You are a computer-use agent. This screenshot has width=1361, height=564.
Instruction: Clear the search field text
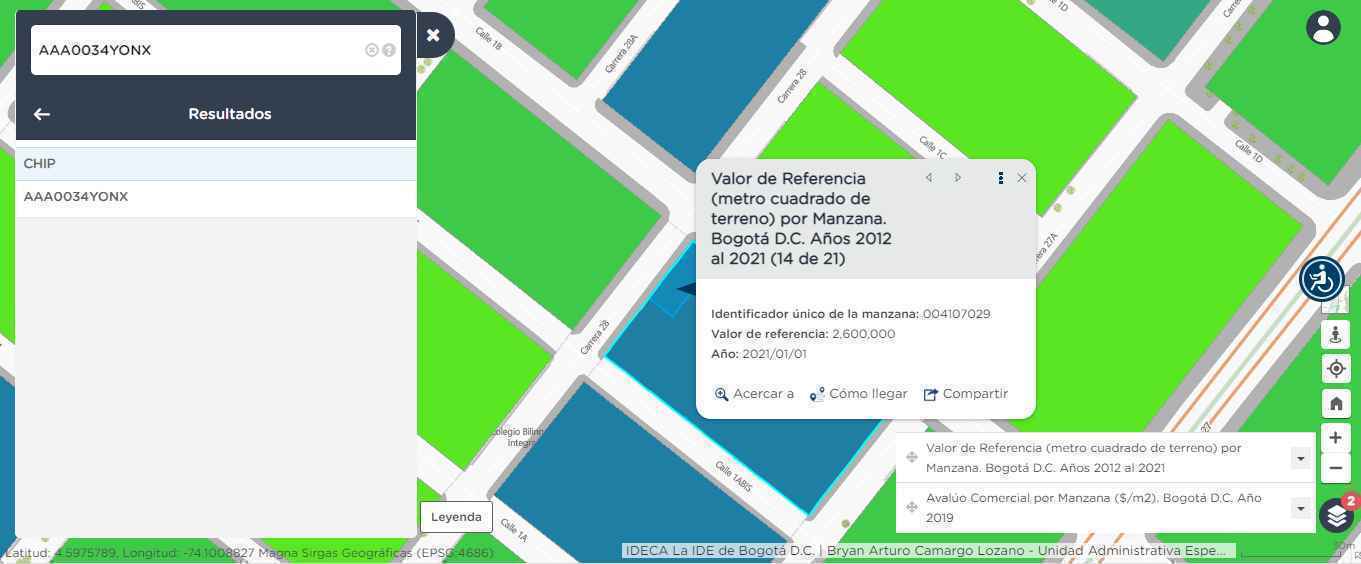(x=372, y=50)
